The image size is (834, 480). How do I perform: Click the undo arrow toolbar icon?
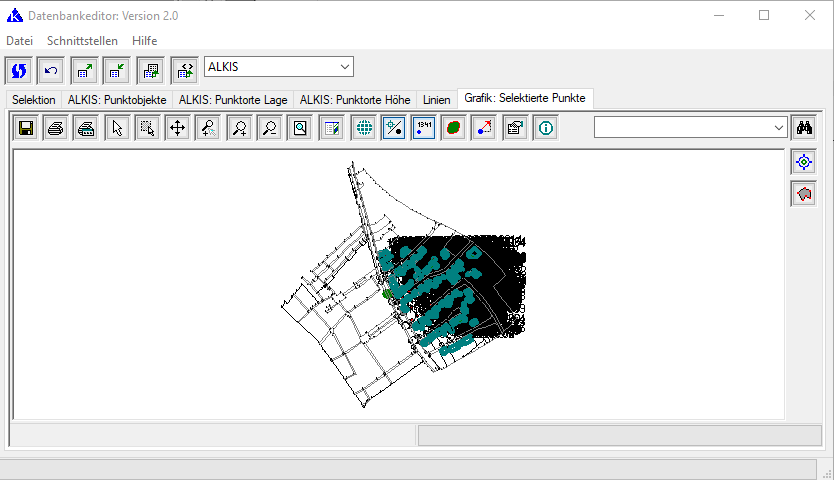point(51,70)
